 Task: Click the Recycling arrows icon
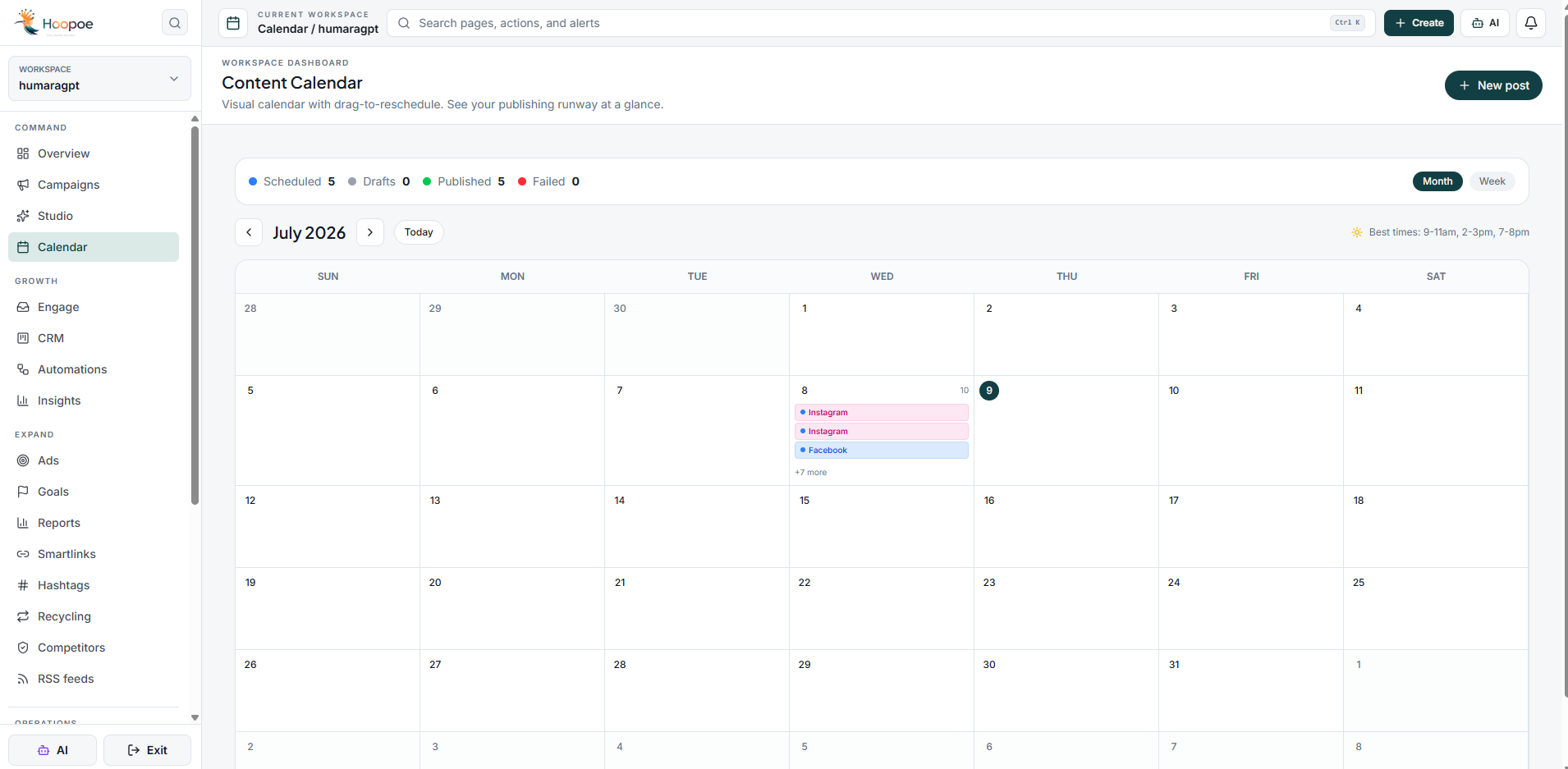(23, 616)
